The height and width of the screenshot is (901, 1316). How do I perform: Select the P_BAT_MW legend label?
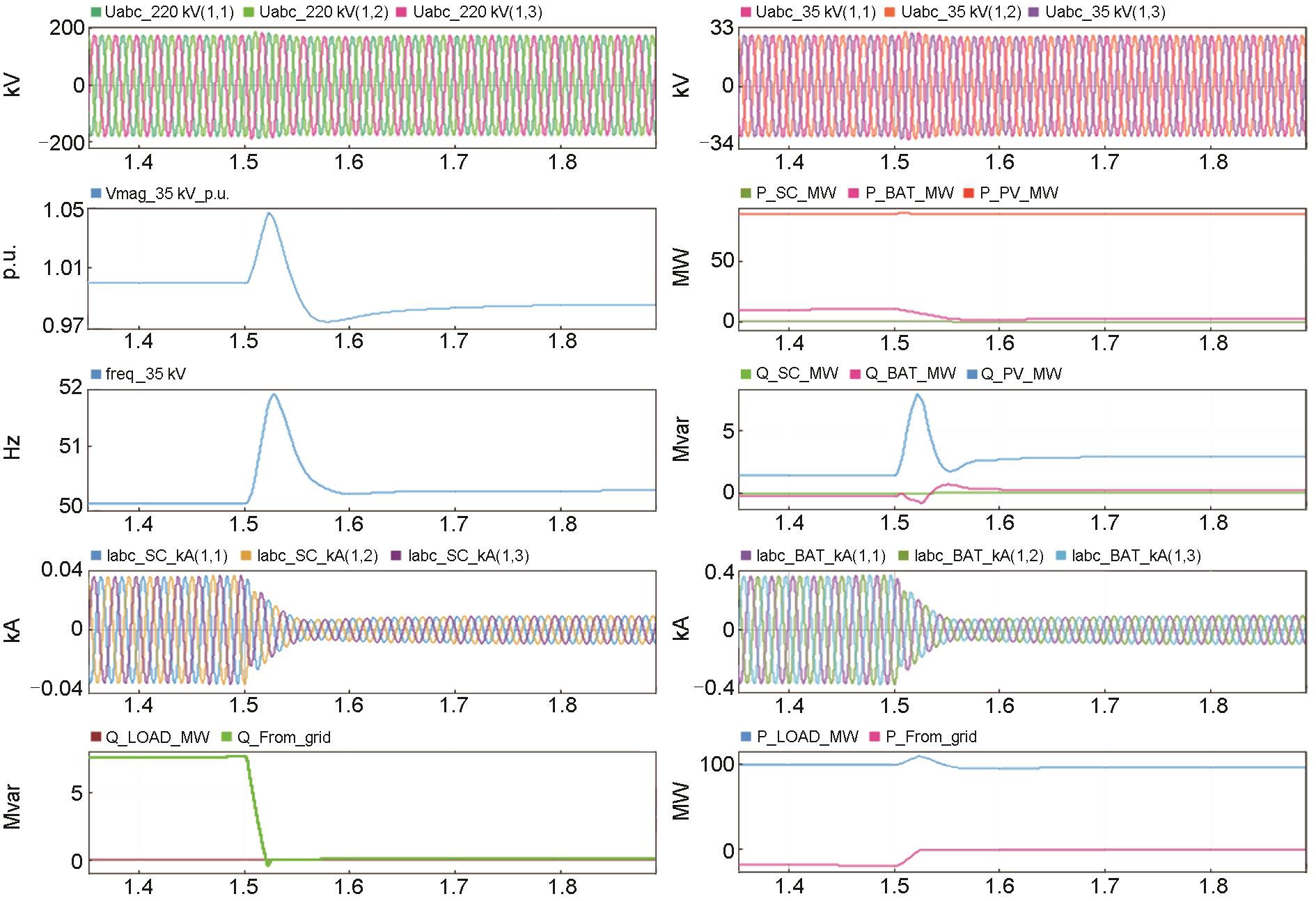pyautogui.click(x=909, y=194)
